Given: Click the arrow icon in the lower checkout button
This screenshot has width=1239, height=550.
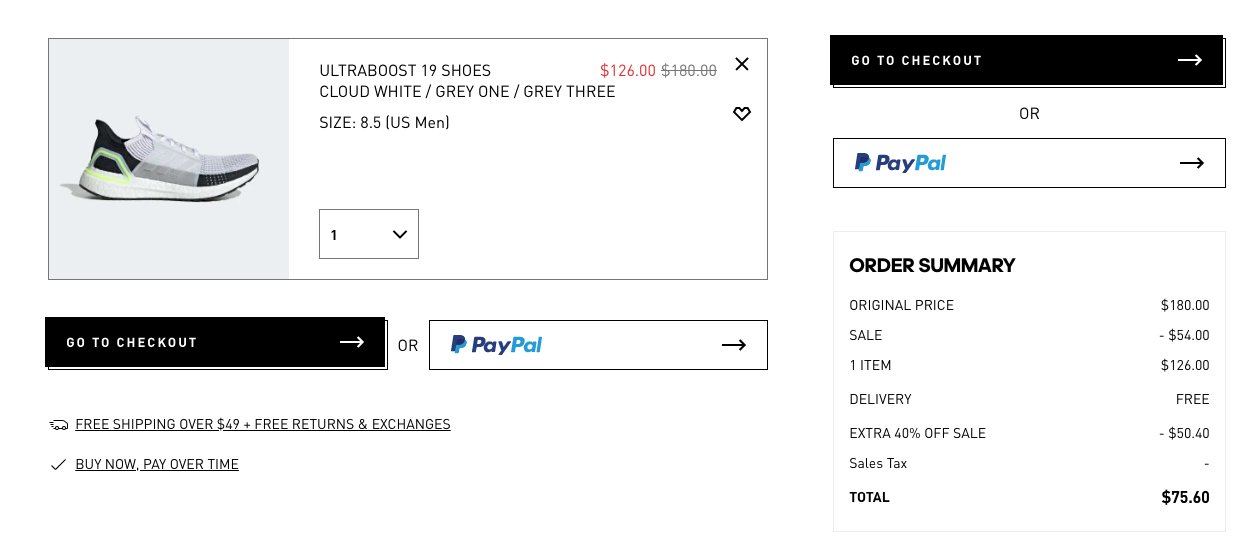Looking at the screenshot, I should click(351, 342).
